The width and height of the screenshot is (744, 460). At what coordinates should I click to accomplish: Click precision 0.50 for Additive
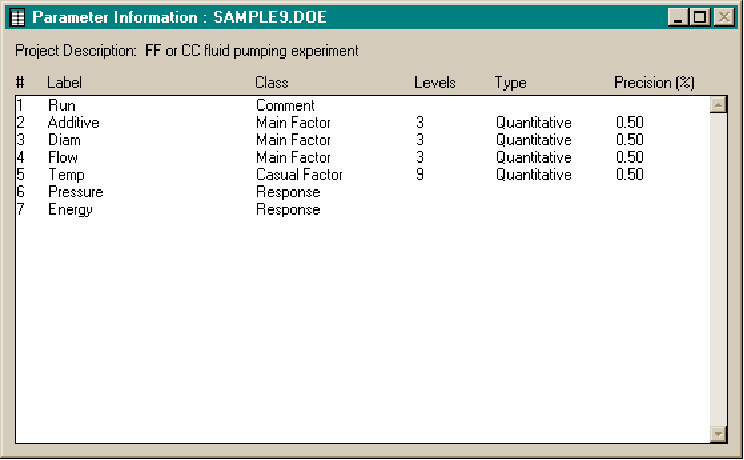(x=630, y=123)
